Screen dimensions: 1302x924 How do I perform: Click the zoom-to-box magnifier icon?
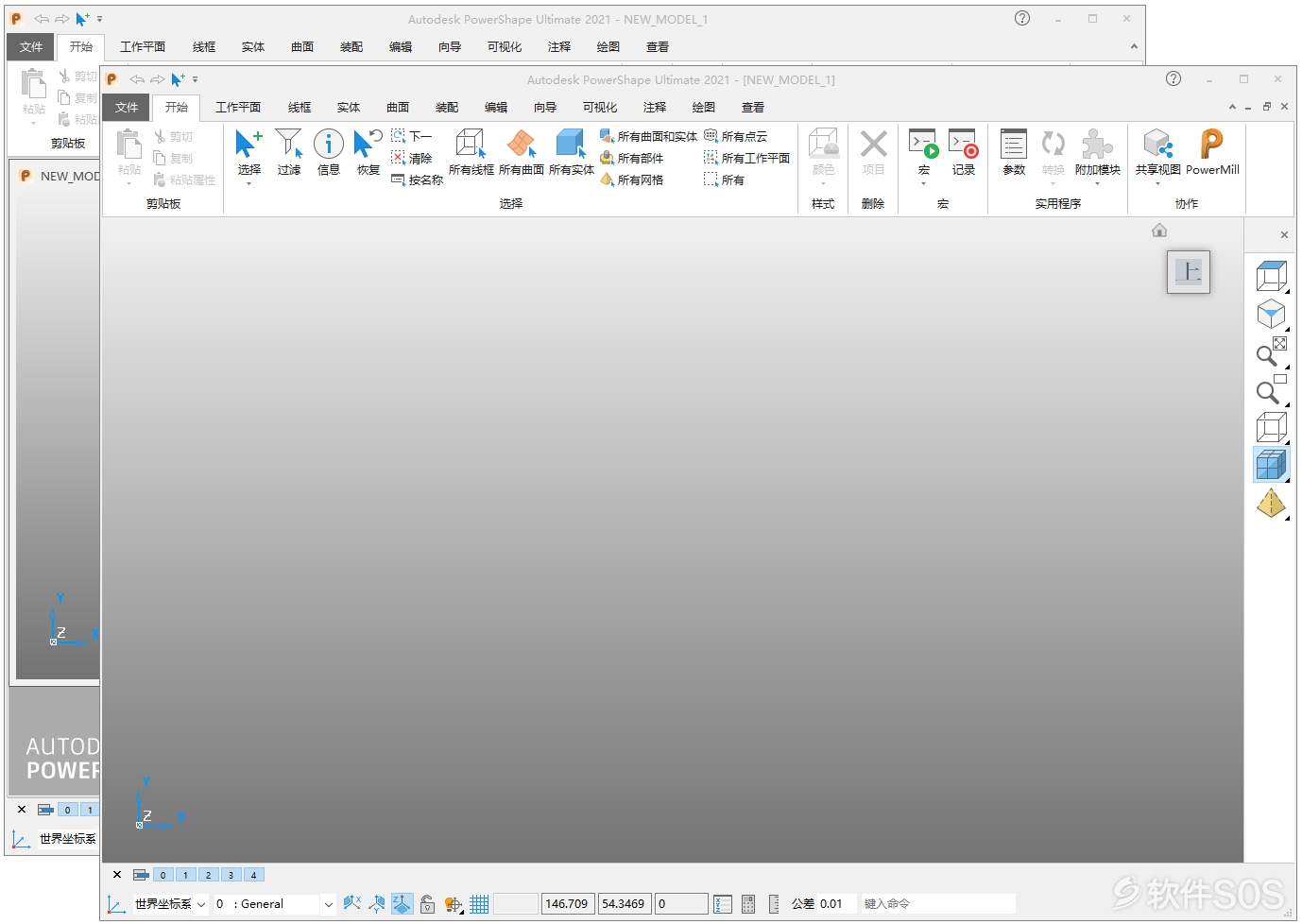(x=1272, y=389)
